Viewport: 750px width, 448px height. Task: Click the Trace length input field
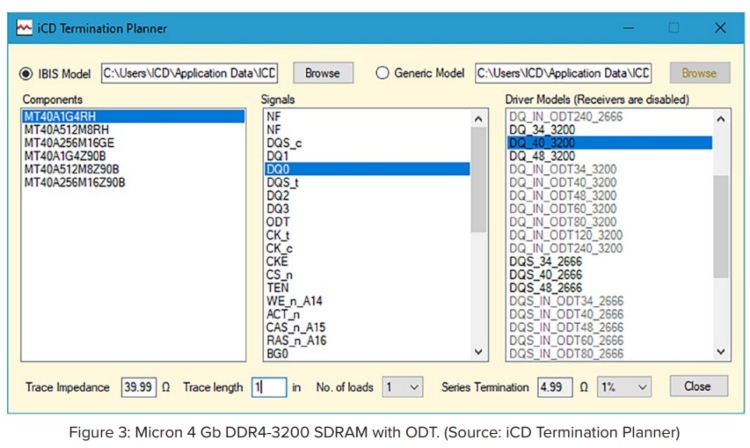point(269,387)
